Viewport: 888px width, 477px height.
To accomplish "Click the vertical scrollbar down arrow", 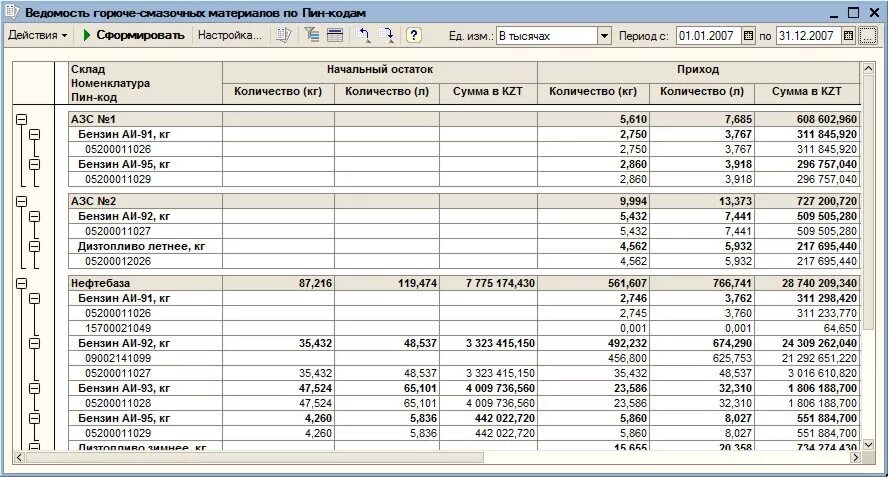I will [868, 445].
